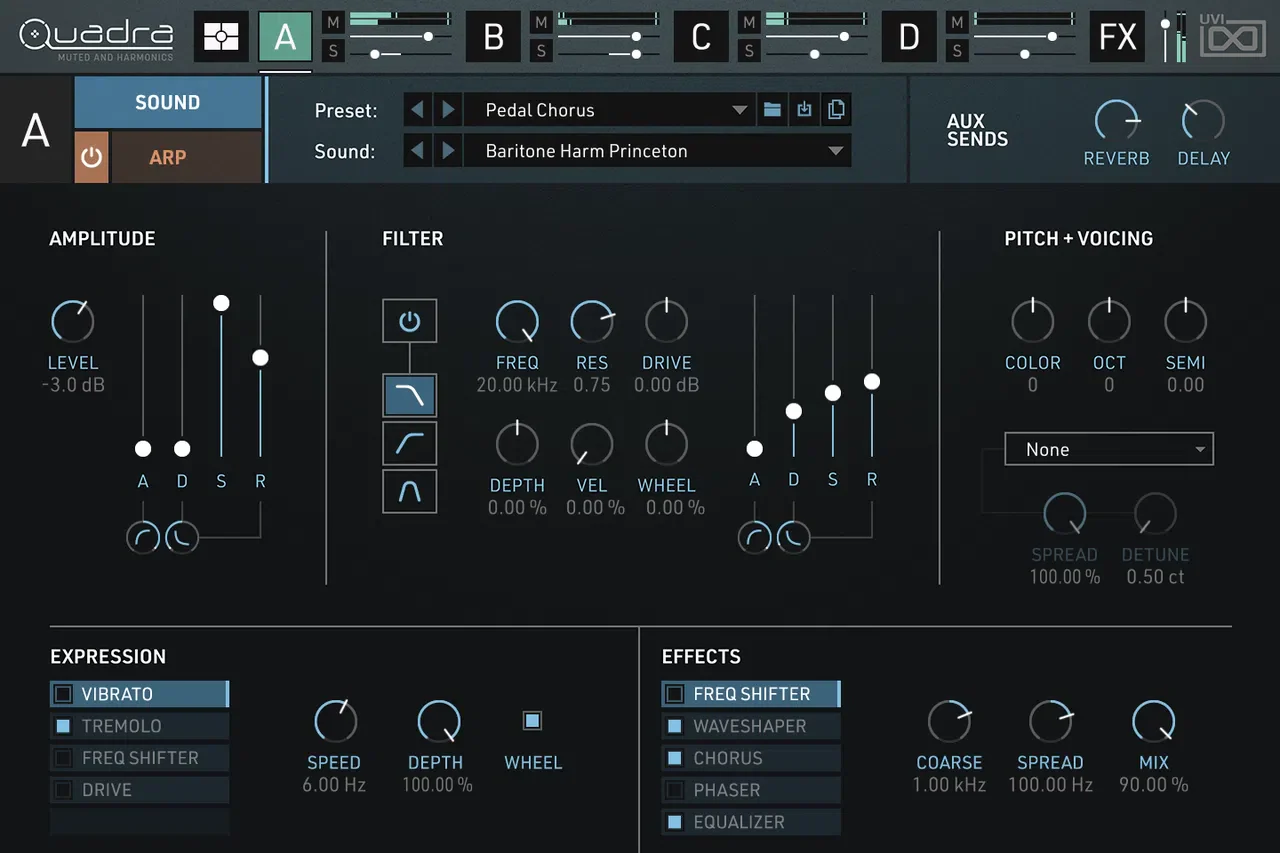Open the Sound dropdown Baritone Harm Princeton

click(658, 151)
